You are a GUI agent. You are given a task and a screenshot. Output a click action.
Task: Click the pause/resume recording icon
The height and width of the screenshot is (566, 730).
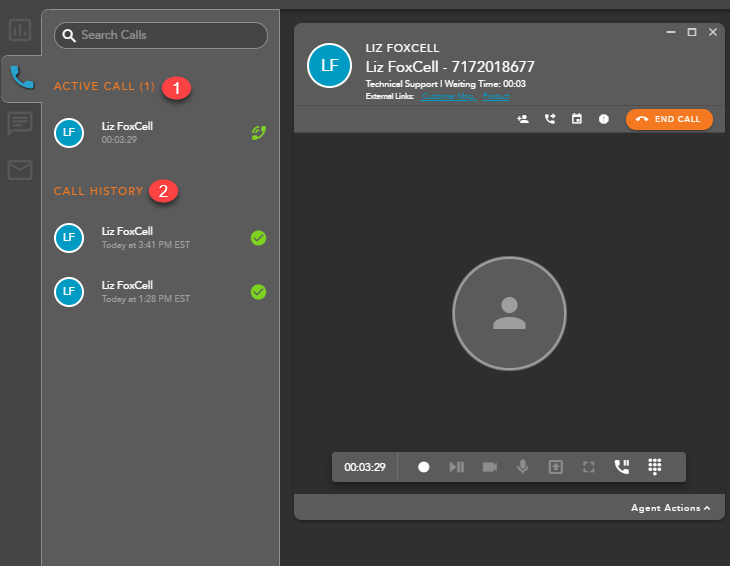(x=456, y=467)
